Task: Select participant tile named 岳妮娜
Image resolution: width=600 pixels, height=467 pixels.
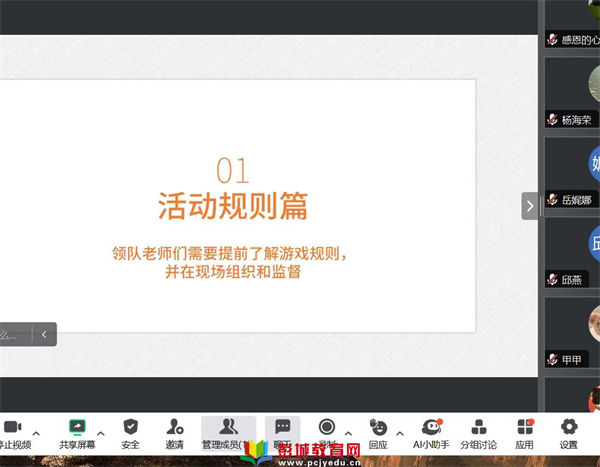Action: pyautogui.click(x=572, y=173)
